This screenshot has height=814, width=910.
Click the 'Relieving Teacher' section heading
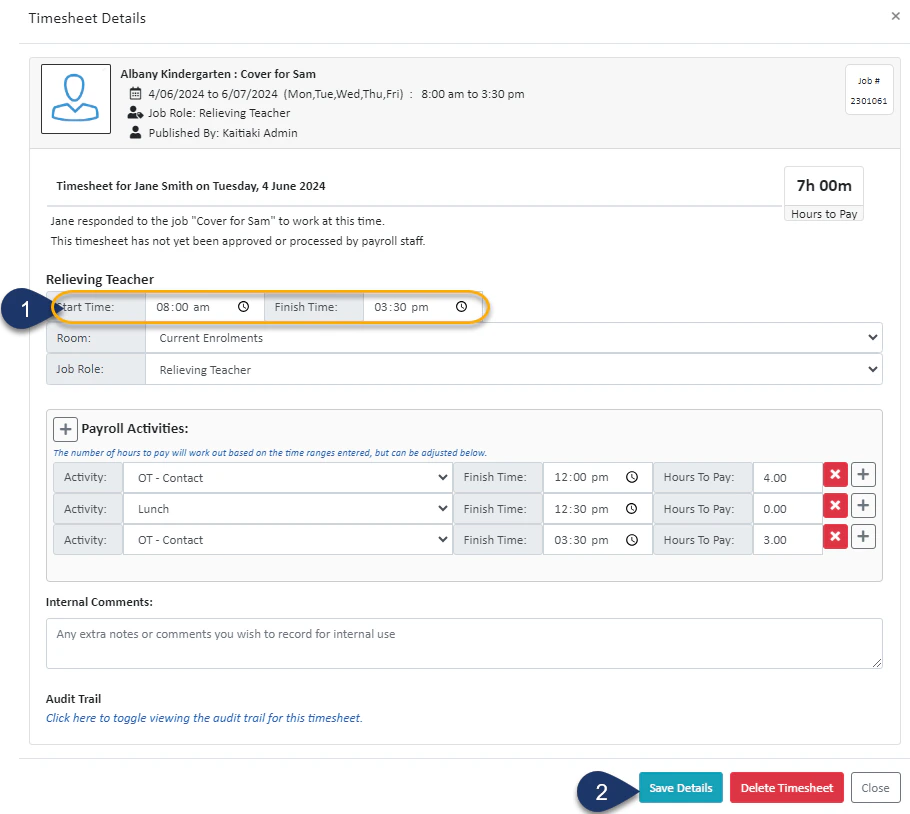pyautogui.click(x=100, y=280)
